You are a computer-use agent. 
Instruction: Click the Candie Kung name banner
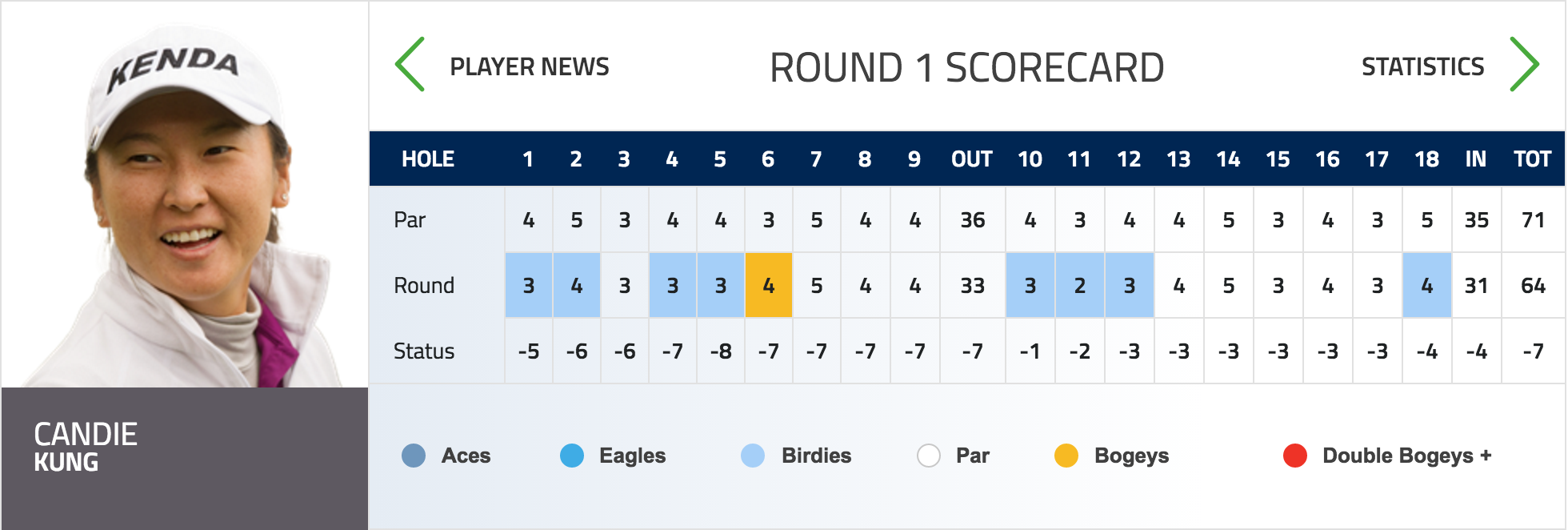(x=185, y=458)
